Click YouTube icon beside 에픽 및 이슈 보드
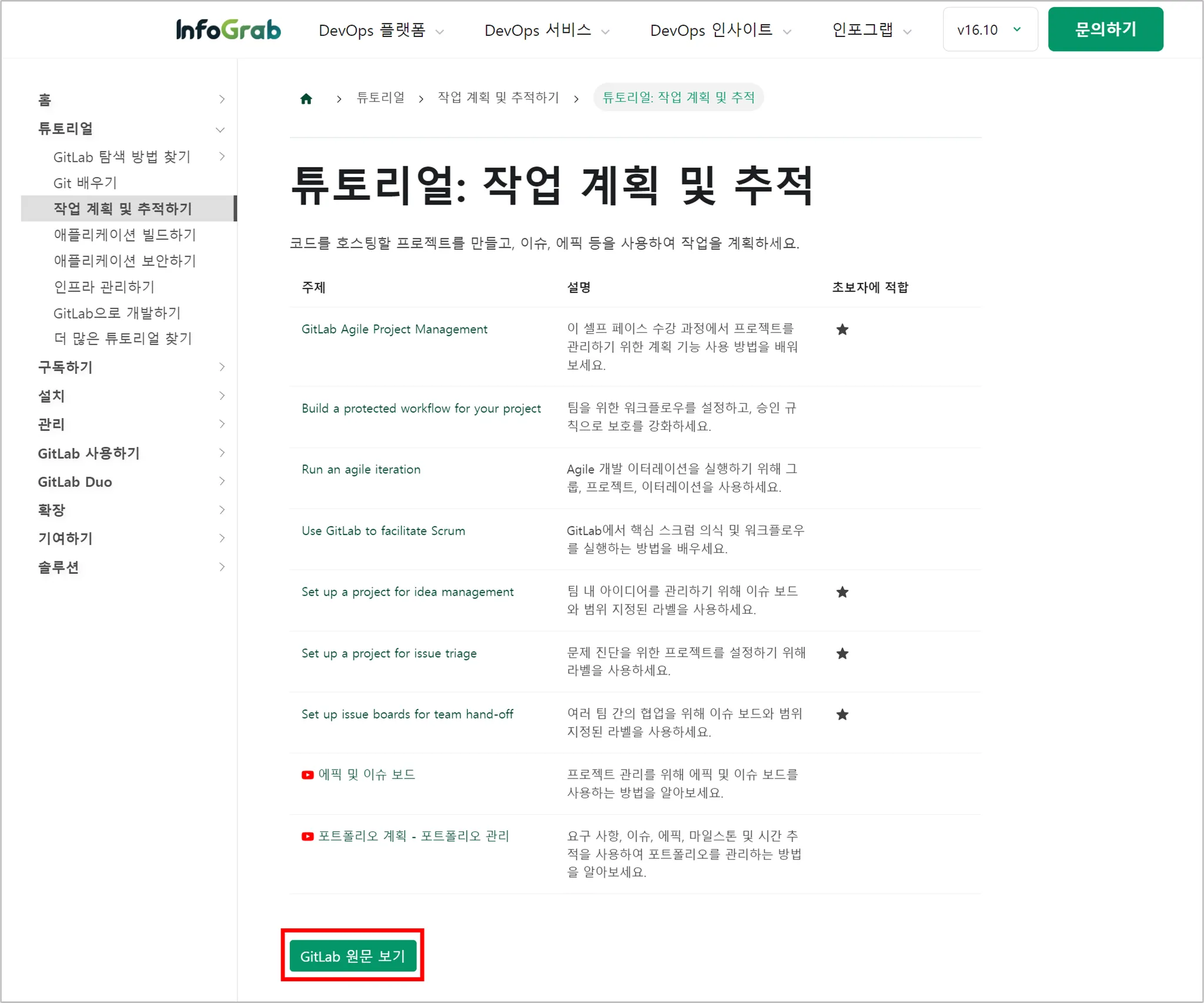Viewport: 1204px width, 1003px height. pyautogui.click(x=307, y=775)
